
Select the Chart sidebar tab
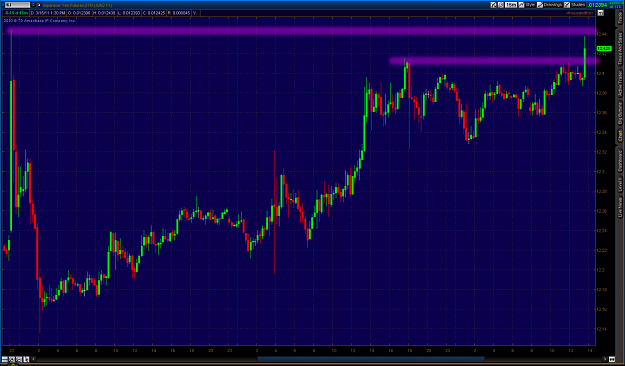point(620,136)
